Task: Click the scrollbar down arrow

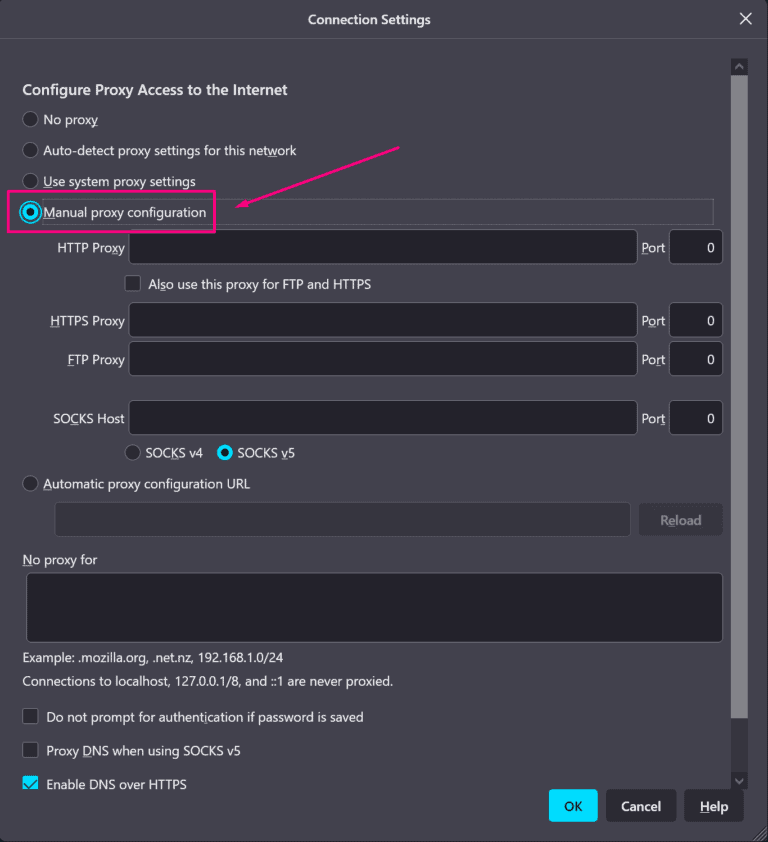Action: coord(739,781)
